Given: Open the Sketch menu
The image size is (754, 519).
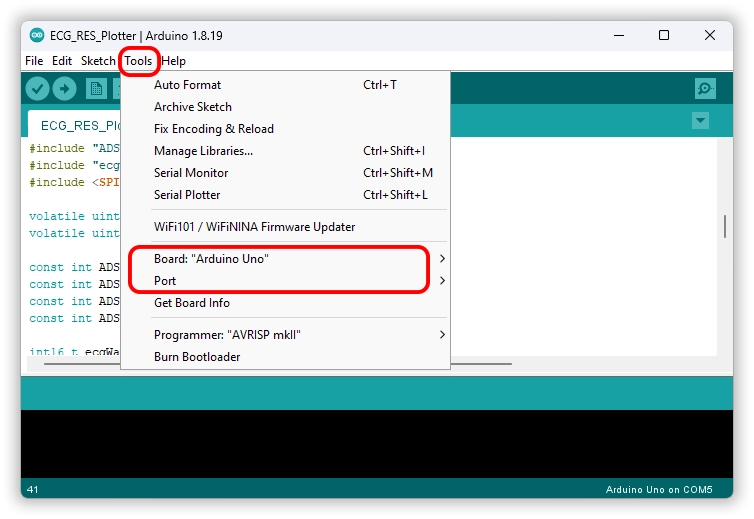Looking at the screenshot, I should coord(98,61).
